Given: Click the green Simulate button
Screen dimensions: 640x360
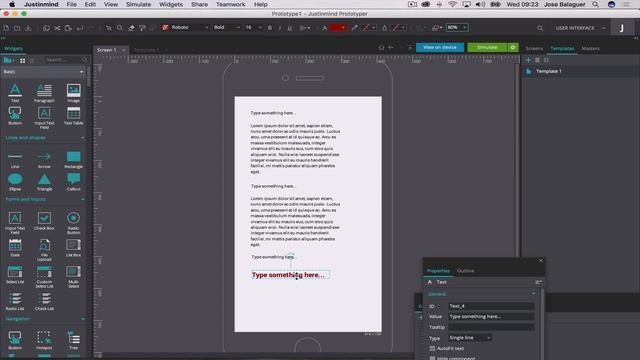Looking at the screenshot, I should [x=487, y=47].
